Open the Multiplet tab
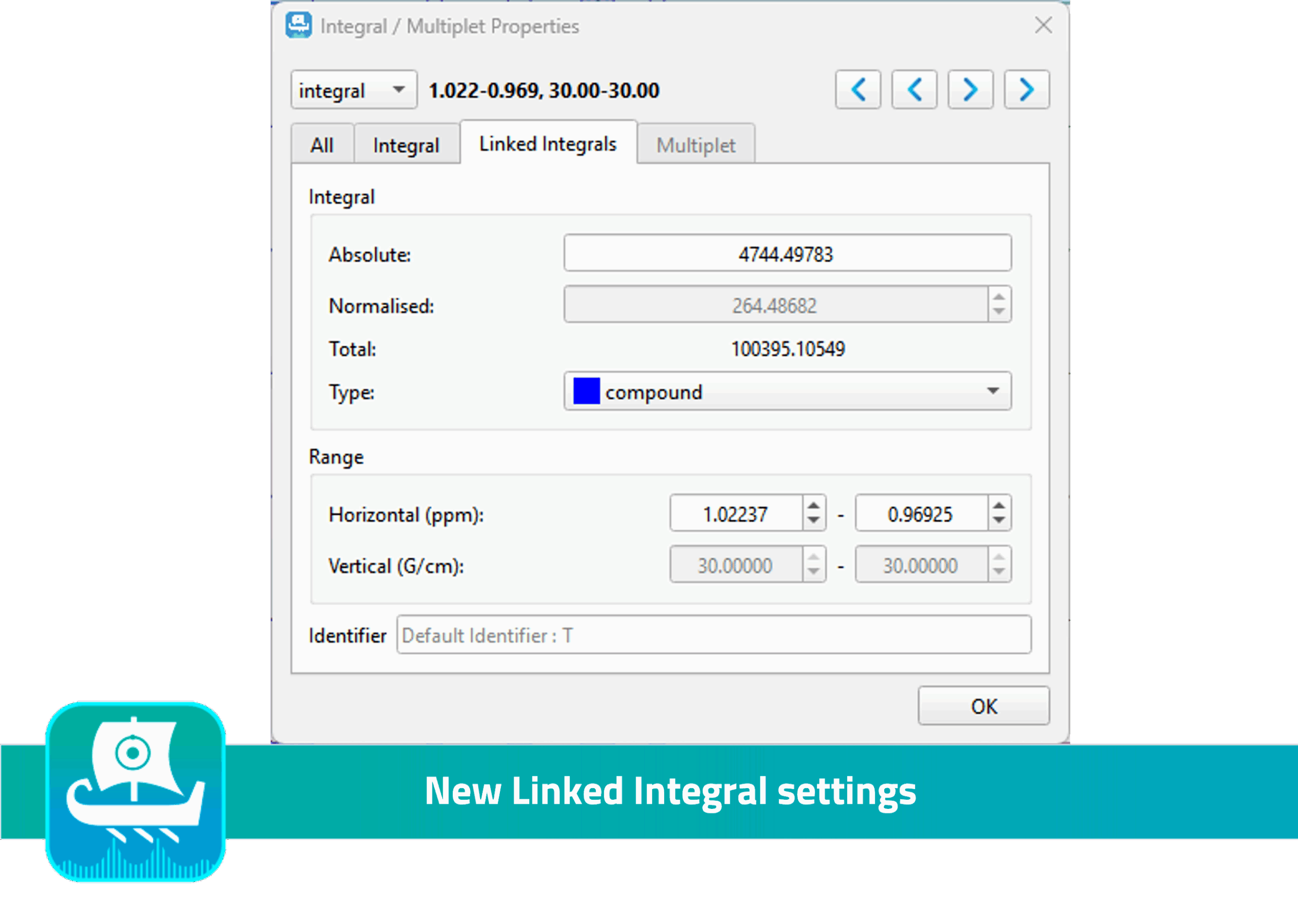This screenshot has height=924, width=1298. [696, 145]
